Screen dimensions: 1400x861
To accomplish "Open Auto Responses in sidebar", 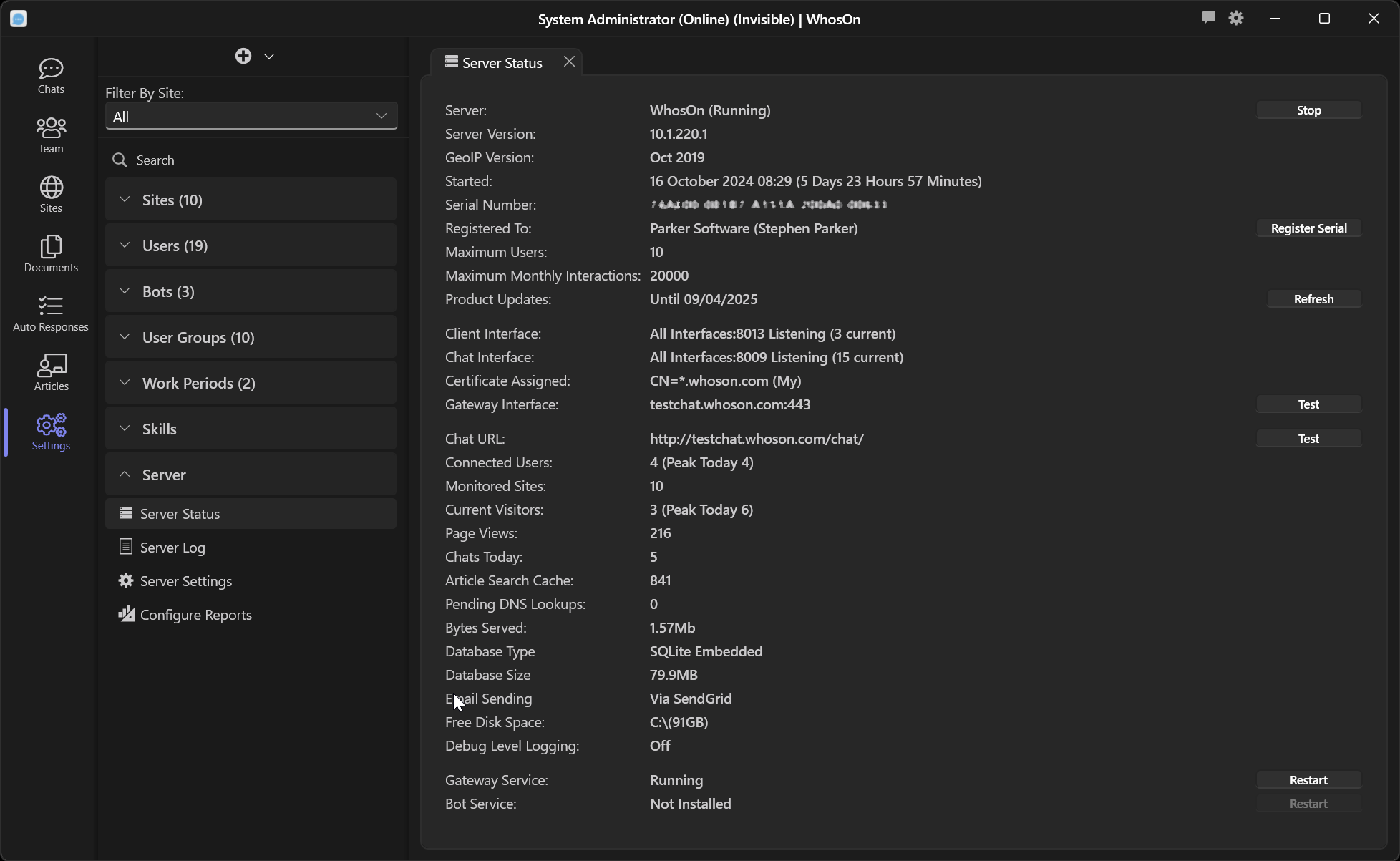I will (x=51, y=313).
